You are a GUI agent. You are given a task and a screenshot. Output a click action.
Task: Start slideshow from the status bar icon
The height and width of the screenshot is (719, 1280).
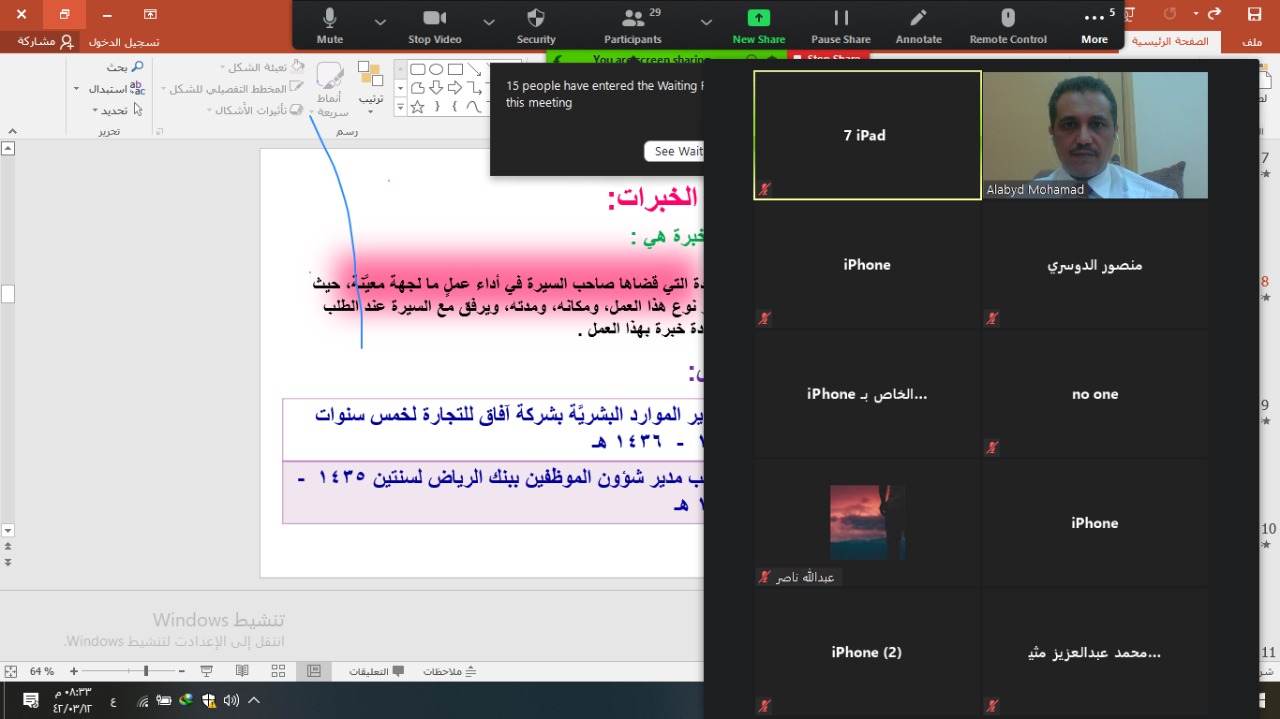[207, 671]
